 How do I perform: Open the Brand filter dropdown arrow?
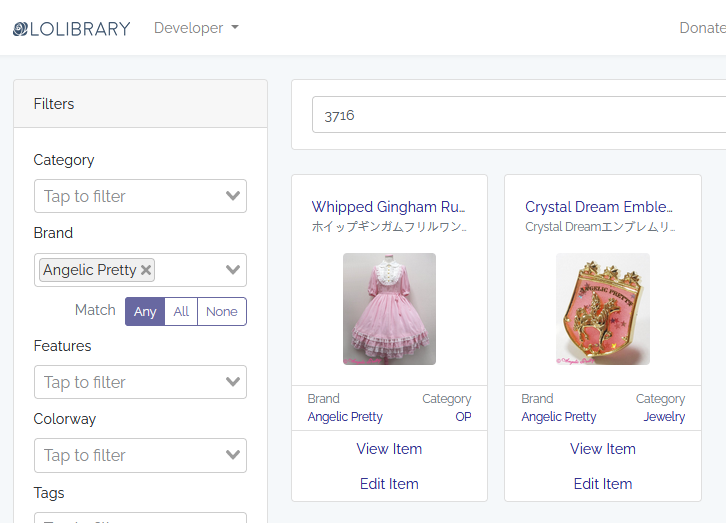(x=233, y=270)
